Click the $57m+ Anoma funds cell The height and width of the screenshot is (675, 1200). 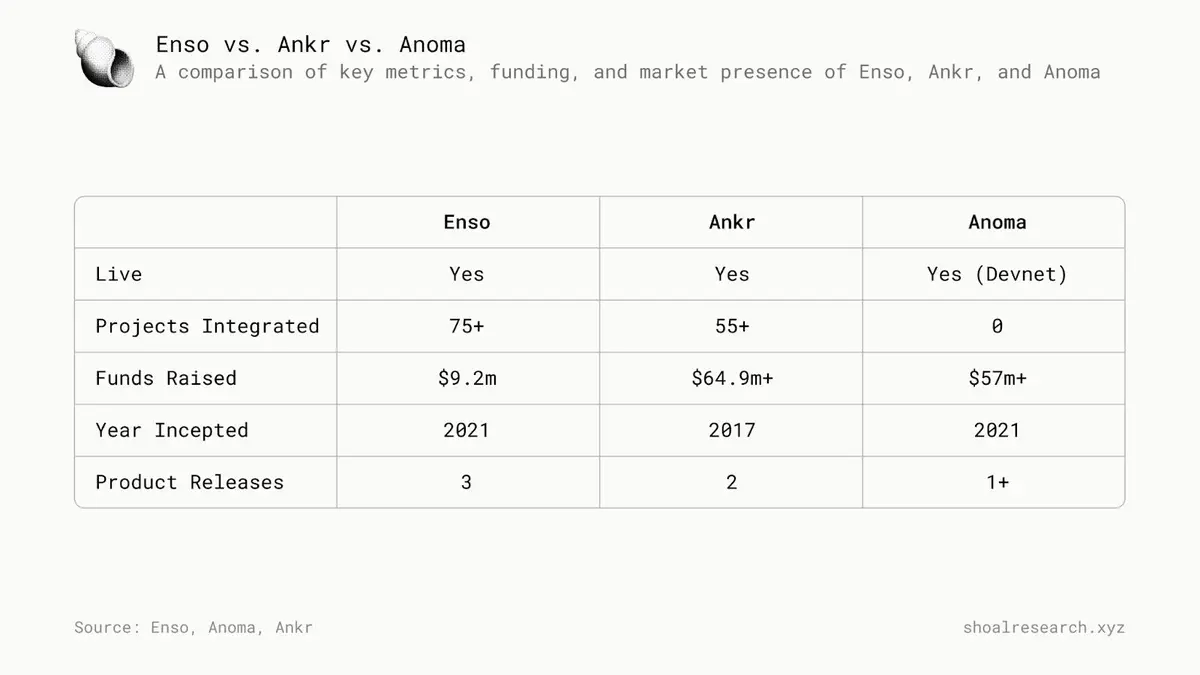point(997,378)
